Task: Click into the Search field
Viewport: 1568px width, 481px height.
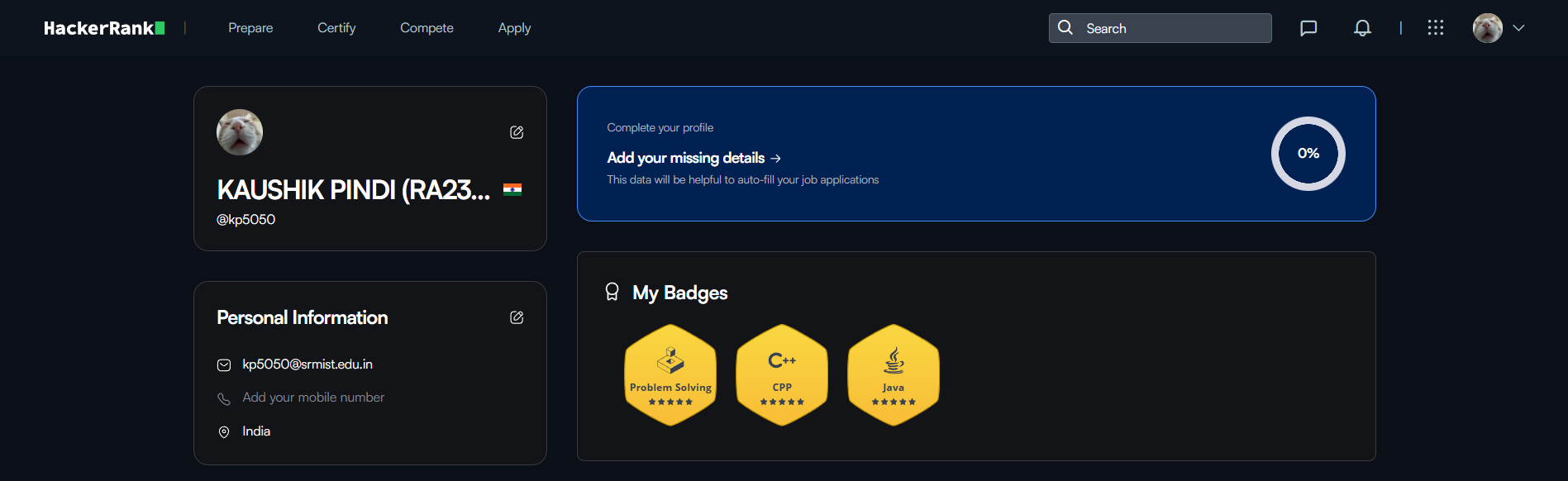Action: [1161, 28]
